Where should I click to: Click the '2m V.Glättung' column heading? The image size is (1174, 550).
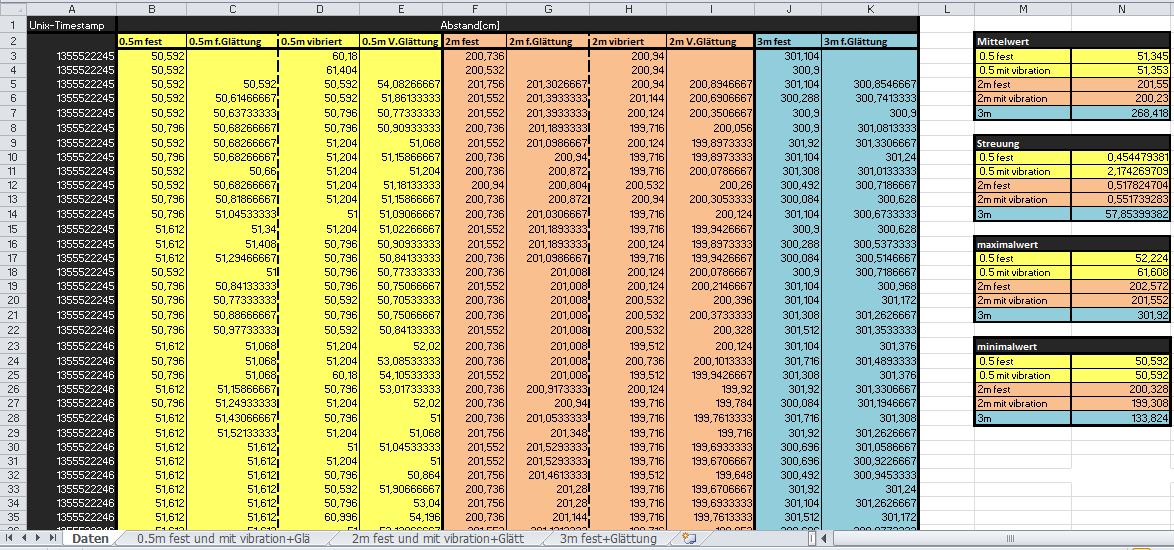[x=711, y=42]
